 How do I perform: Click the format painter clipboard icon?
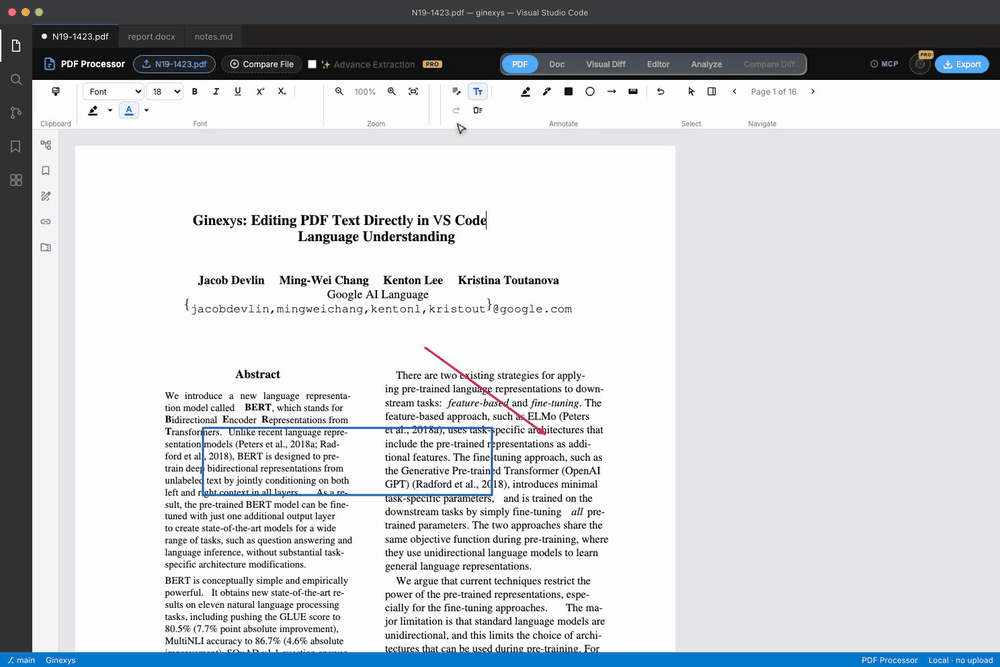click(x=55, y=91)
